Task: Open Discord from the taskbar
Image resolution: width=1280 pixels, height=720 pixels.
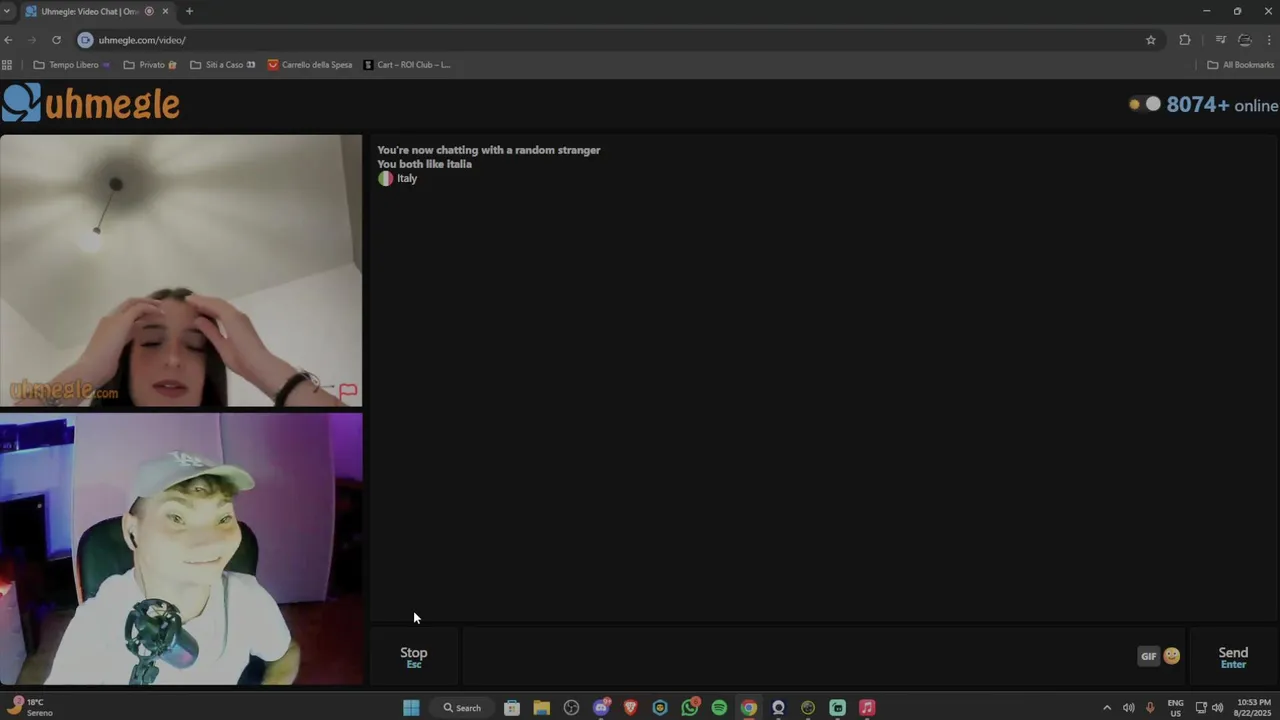Action: [601, 708]
